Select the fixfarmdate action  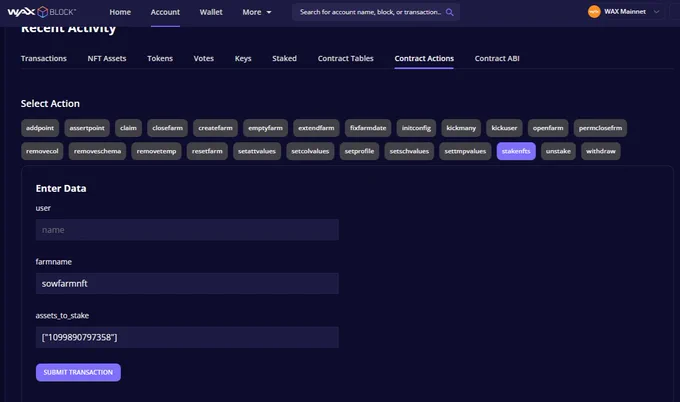coord(368,128)
